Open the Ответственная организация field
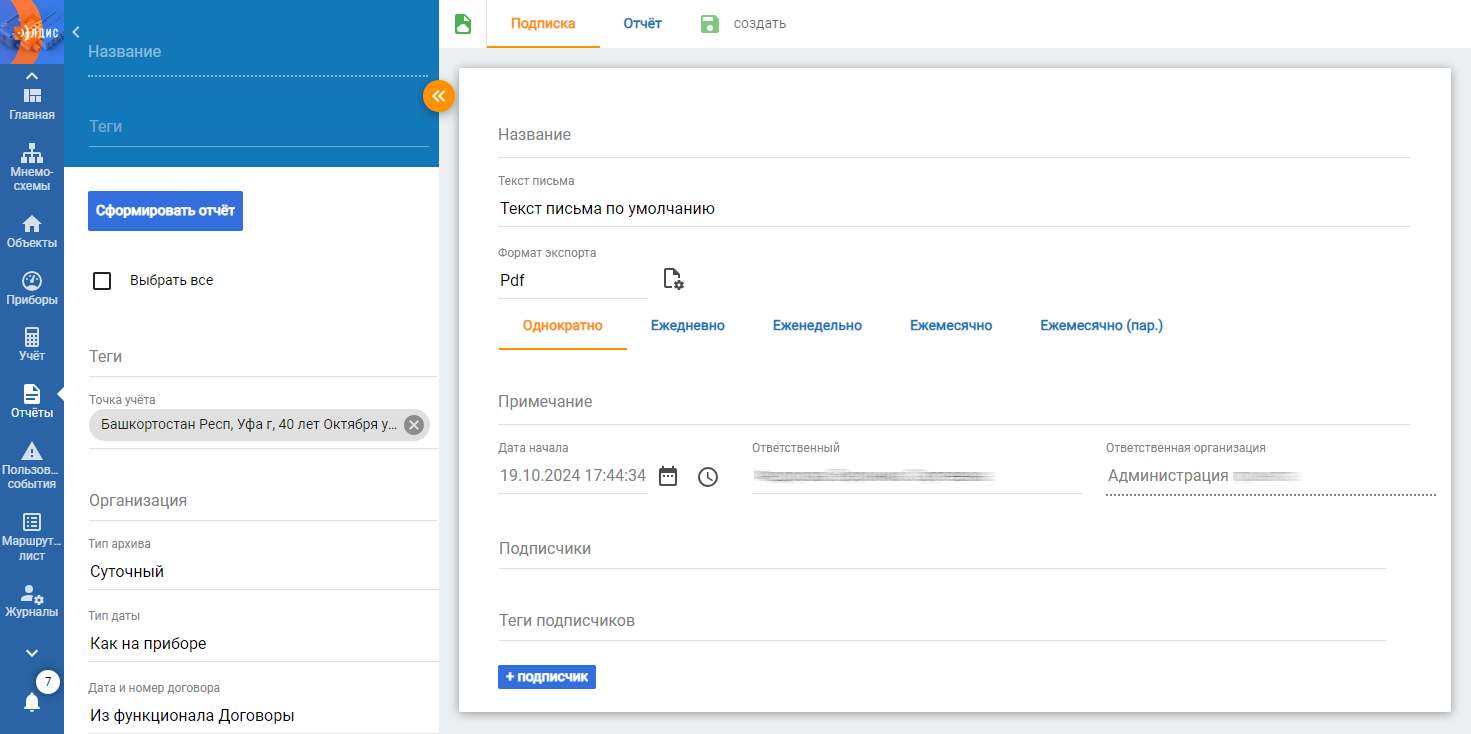 (1270, 476)
